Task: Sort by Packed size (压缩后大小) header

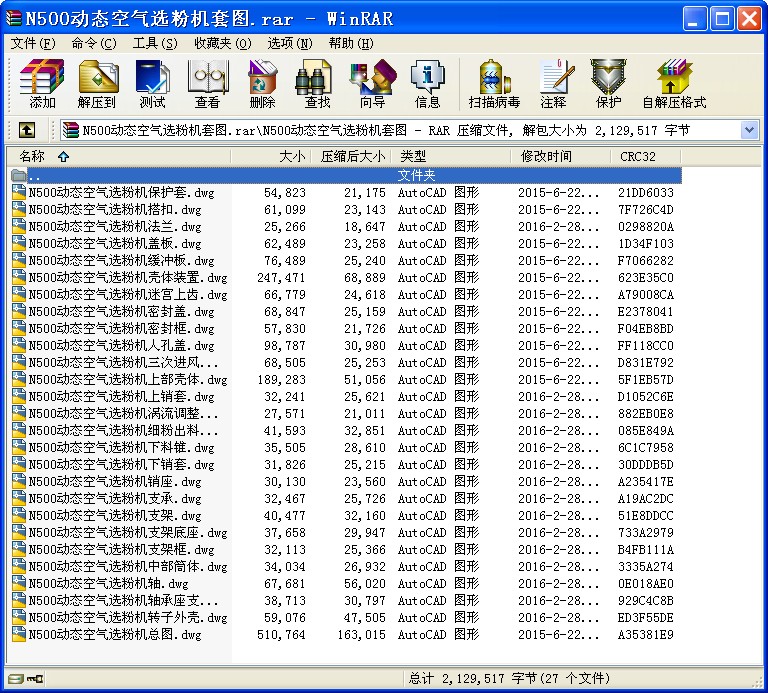Action: pos(352,156)
